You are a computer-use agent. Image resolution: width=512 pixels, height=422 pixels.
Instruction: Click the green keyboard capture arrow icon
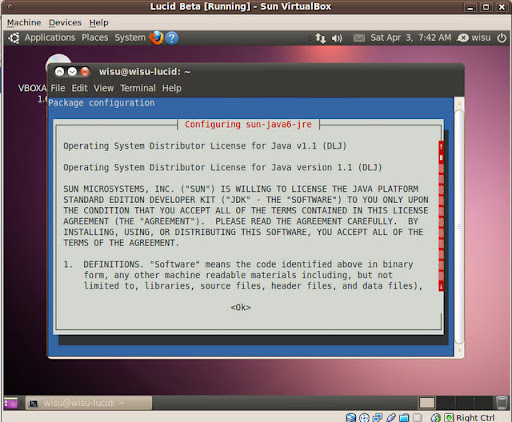tap(449, 417)
